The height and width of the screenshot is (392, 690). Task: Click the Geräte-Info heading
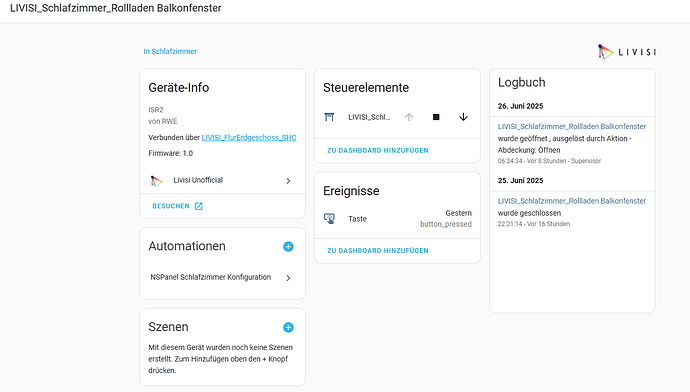179,88
